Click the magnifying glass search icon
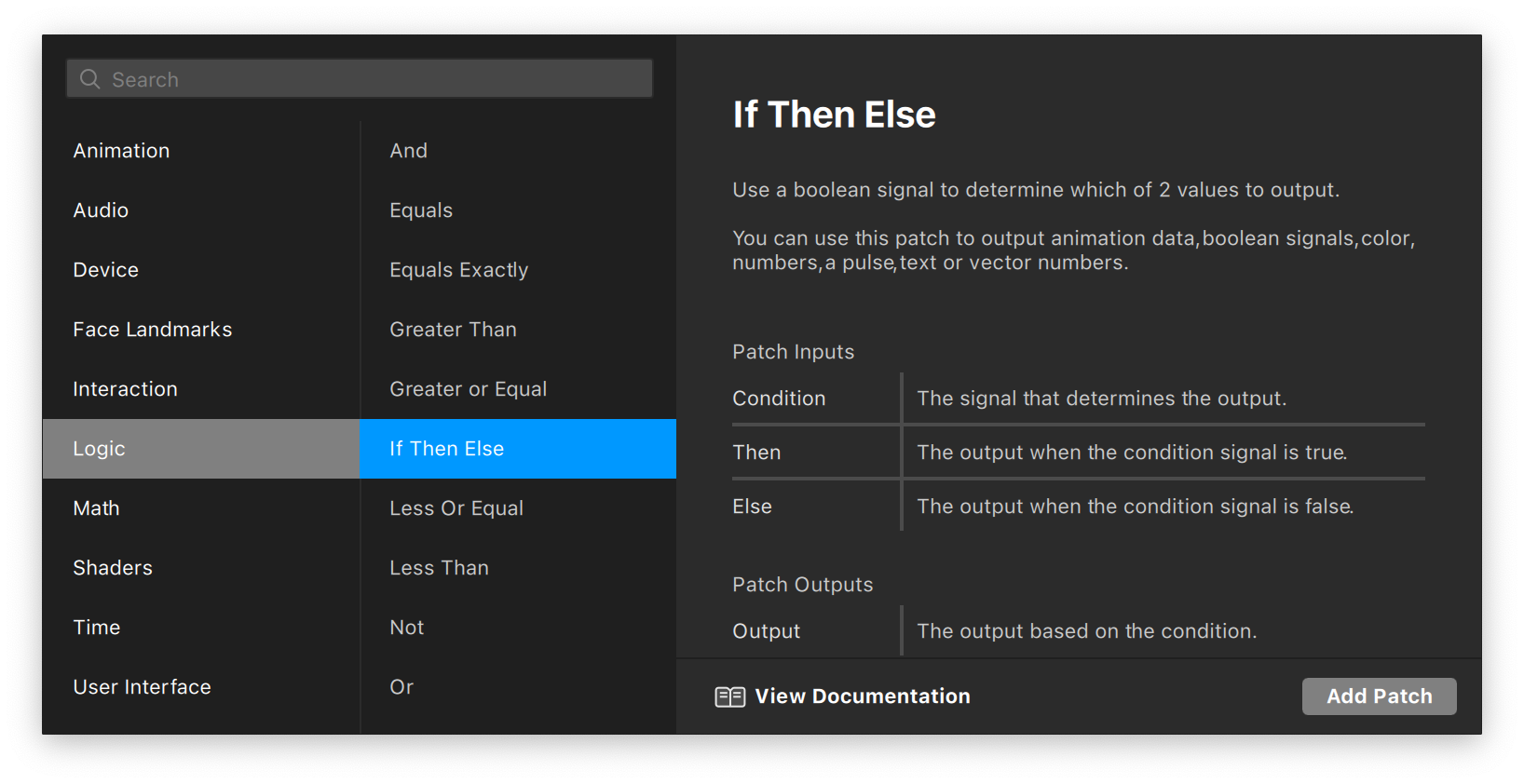This screenshot has height=784, width=1524. tap(89, 79)
